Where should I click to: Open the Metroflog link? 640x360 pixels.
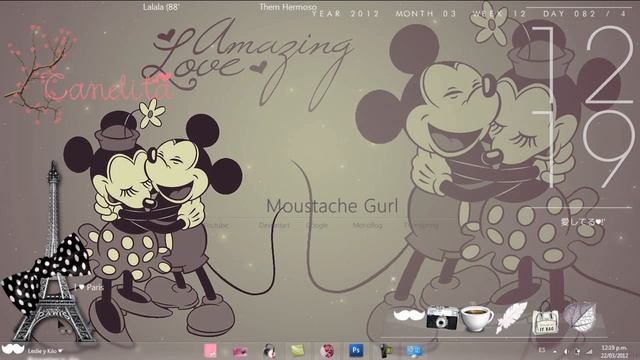click(x=367, y=225)
